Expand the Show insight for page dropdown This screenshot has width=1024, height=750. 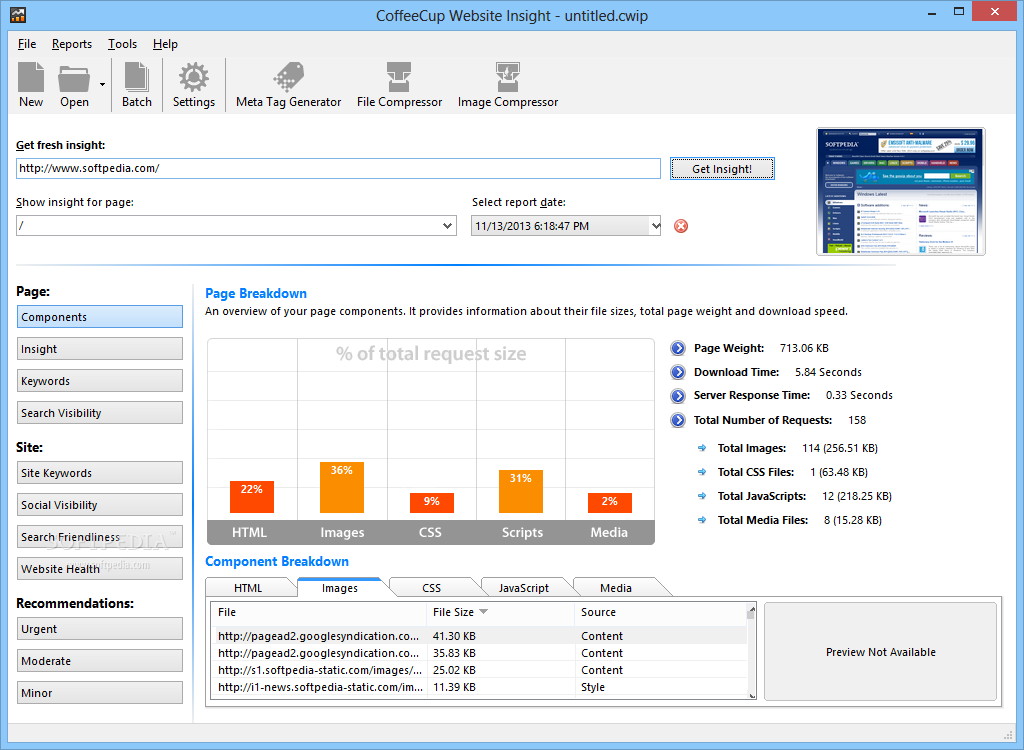coord(447,226)
